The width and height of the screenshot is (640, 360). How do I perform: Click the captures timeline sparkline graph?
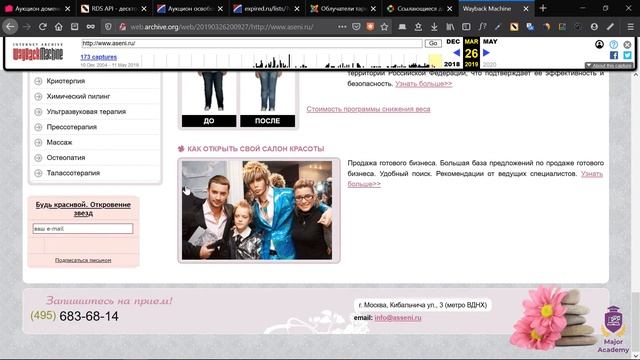(x=292, y=60)
